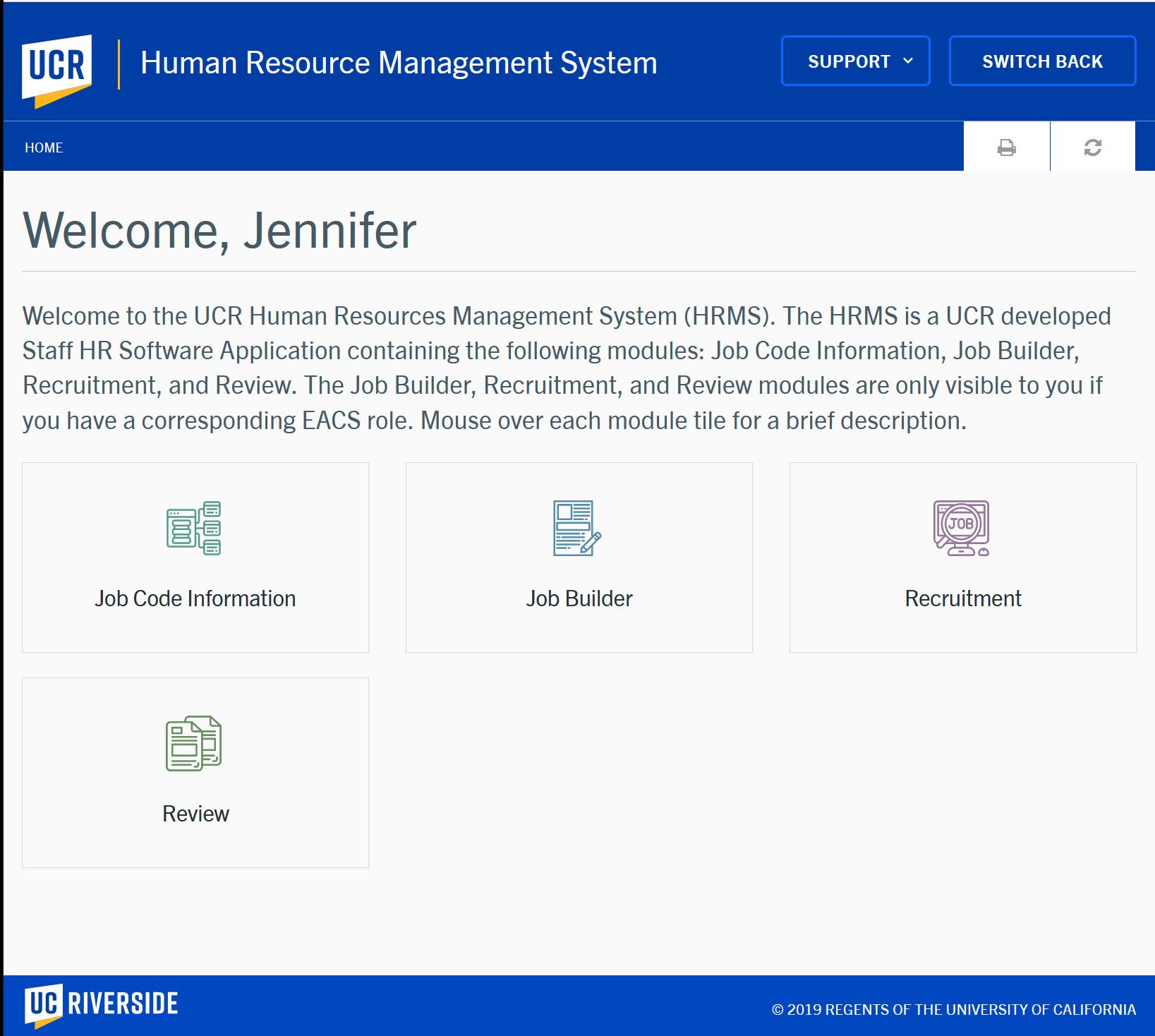This screenshot has height=1036, width=1155.
Task: Click the HRMS welcome description paragraph
Action: point(564,368)
